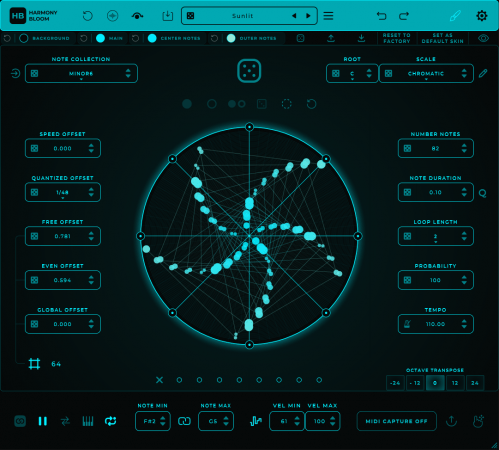Open settings with the gear icon

(481, 16)
